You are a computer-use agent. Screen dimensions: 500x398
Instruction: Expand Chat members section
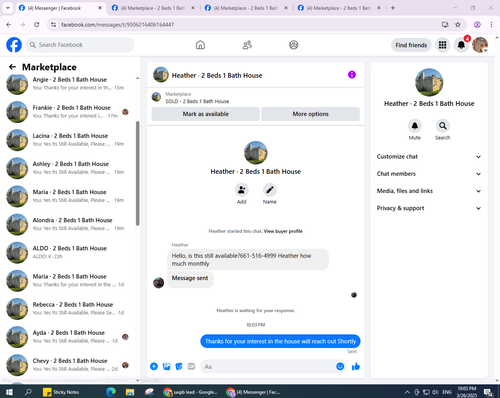(429, 174)
